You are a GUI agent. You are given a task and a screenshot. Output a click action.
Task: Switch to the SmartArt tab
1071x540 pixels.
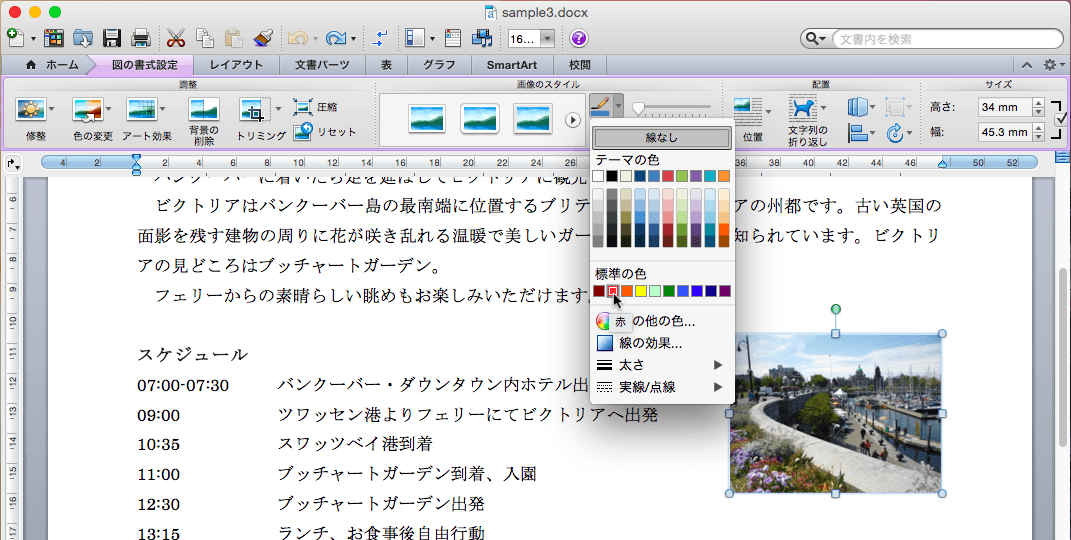[x=511, y=65]
